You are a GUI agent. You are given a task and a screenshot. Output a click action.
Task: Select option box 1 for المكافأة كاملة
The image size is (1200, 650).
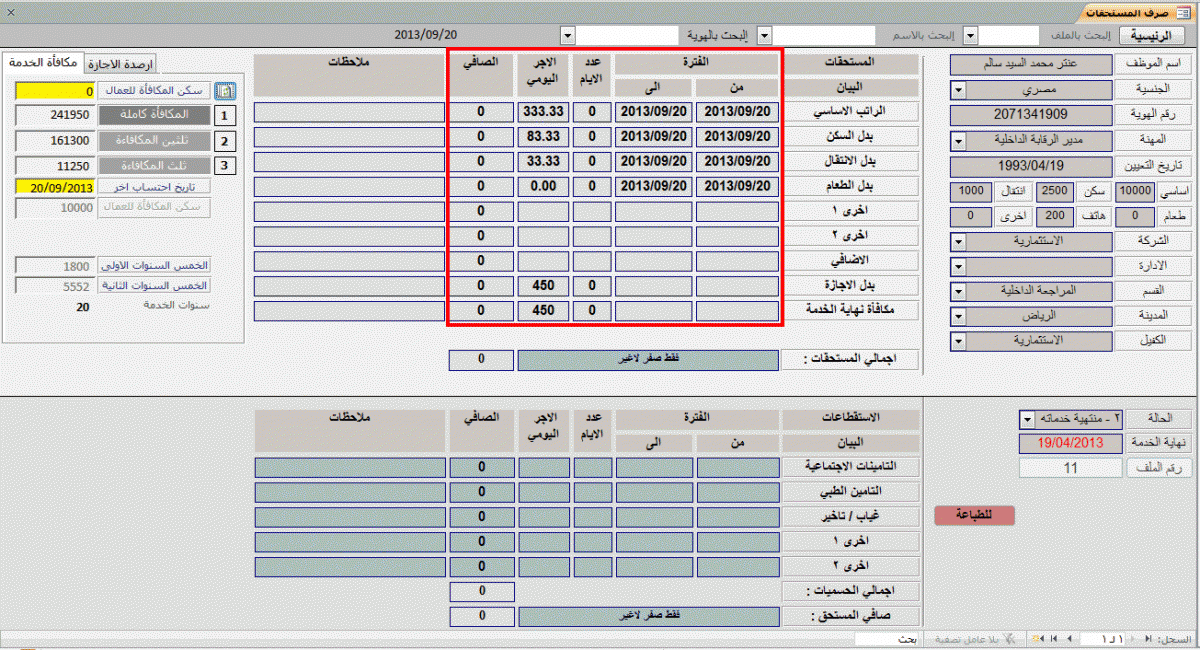[226, 116]
